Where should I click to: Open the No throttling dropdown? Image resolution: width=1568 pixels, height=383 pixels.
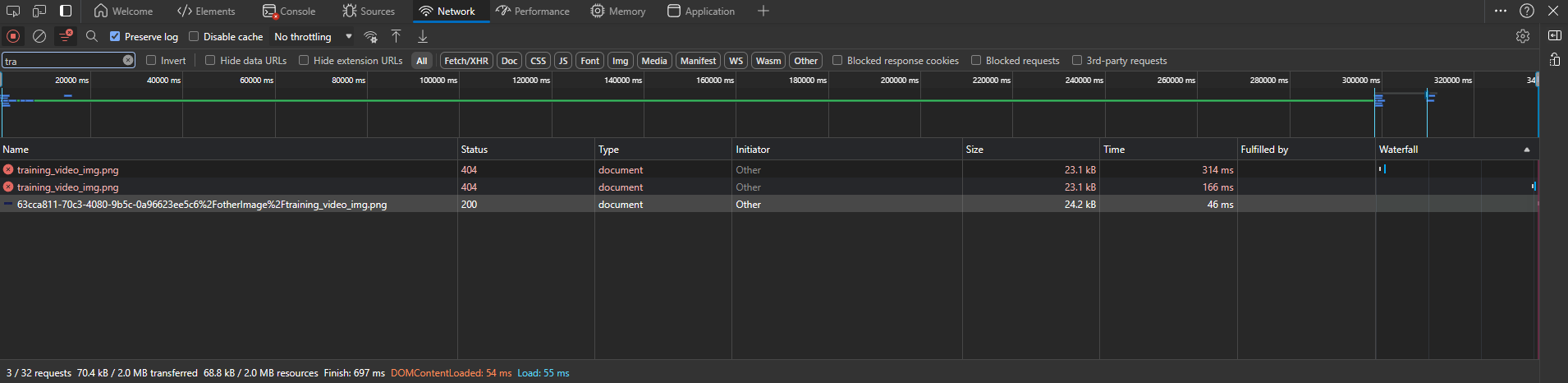click(x=313, y=36)
